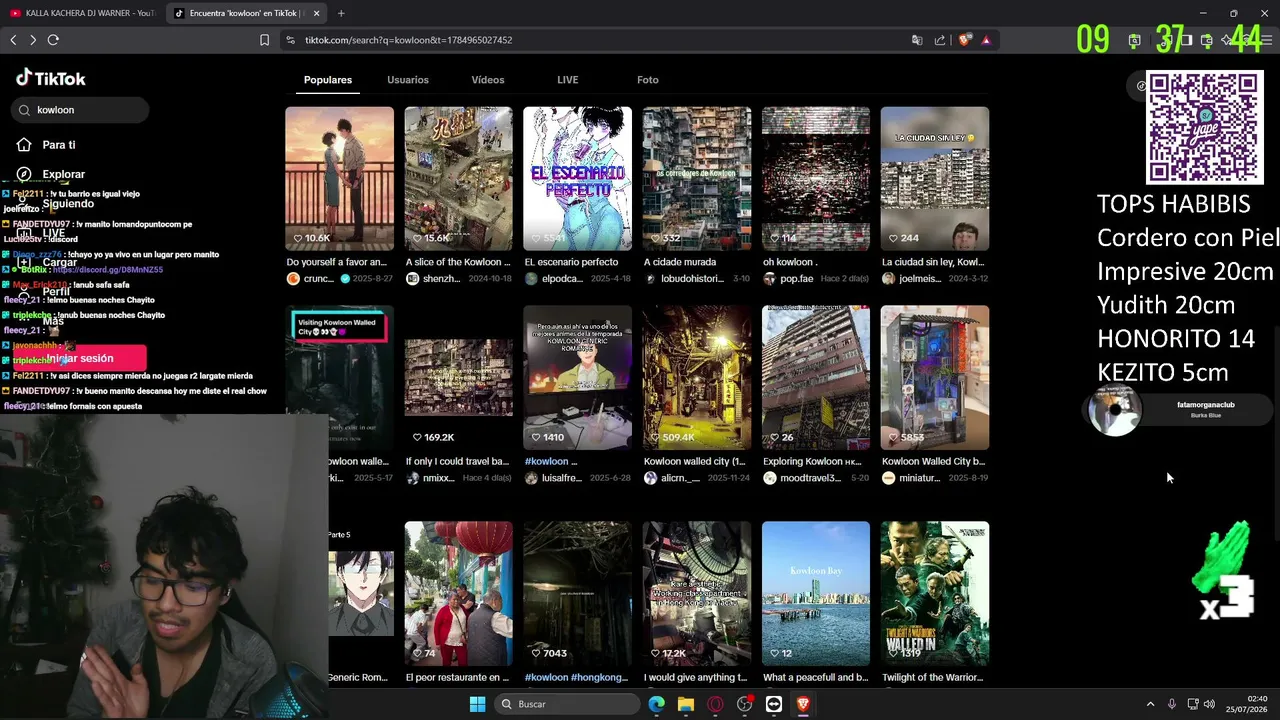The width and height of the screenshot is (1280, 720).
Task: Open the 'oh kowloon .' video thumbnail
Action: (x=816, y=179)
